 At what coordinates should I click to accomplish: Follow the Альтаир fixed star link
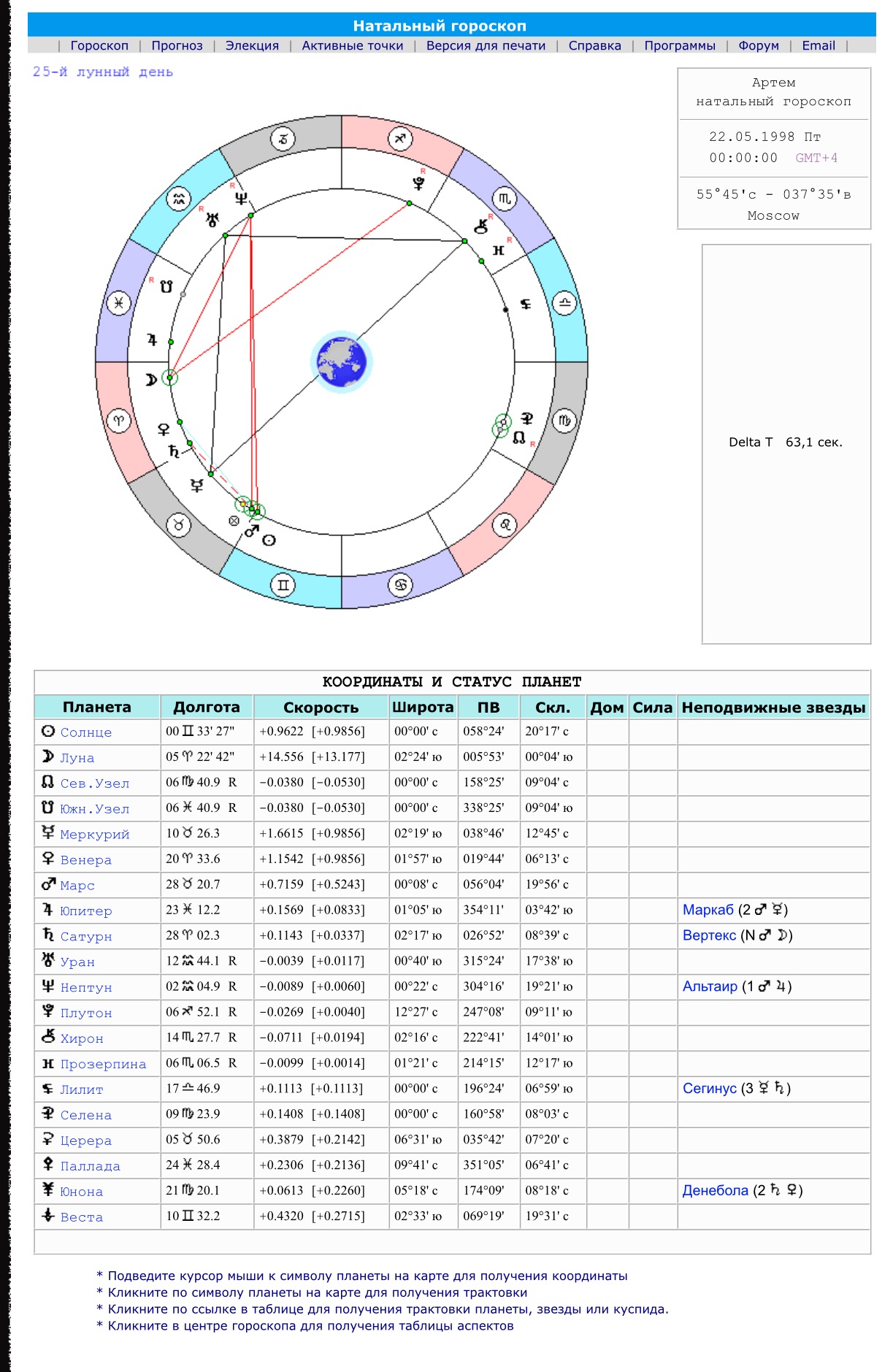(710, 986)
